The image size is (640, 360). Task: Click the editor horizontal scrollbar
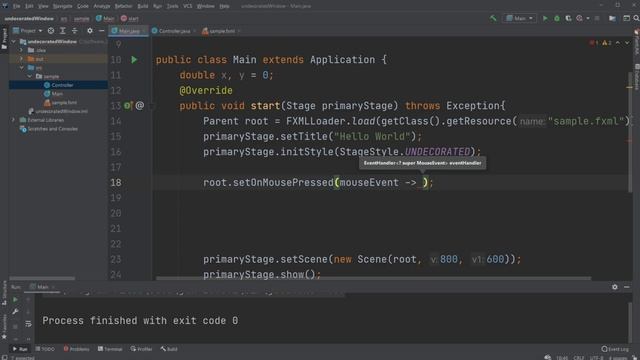(x=373, y=278)
